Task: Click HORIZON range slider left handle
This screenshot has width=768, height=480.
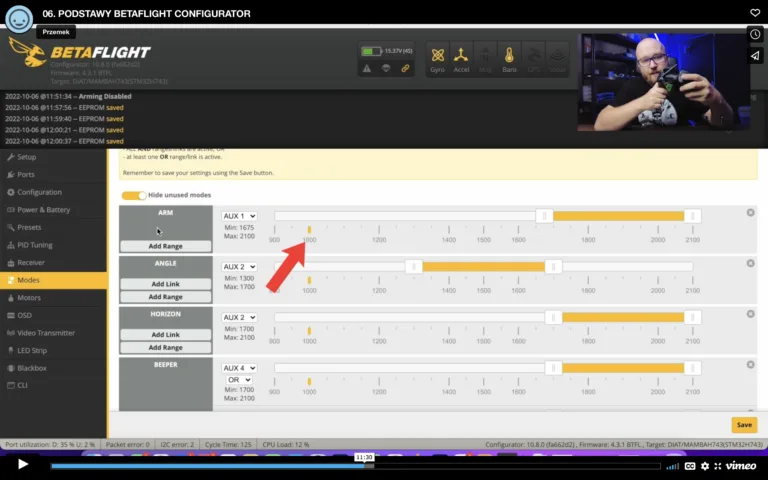Action: pos(553,317)
